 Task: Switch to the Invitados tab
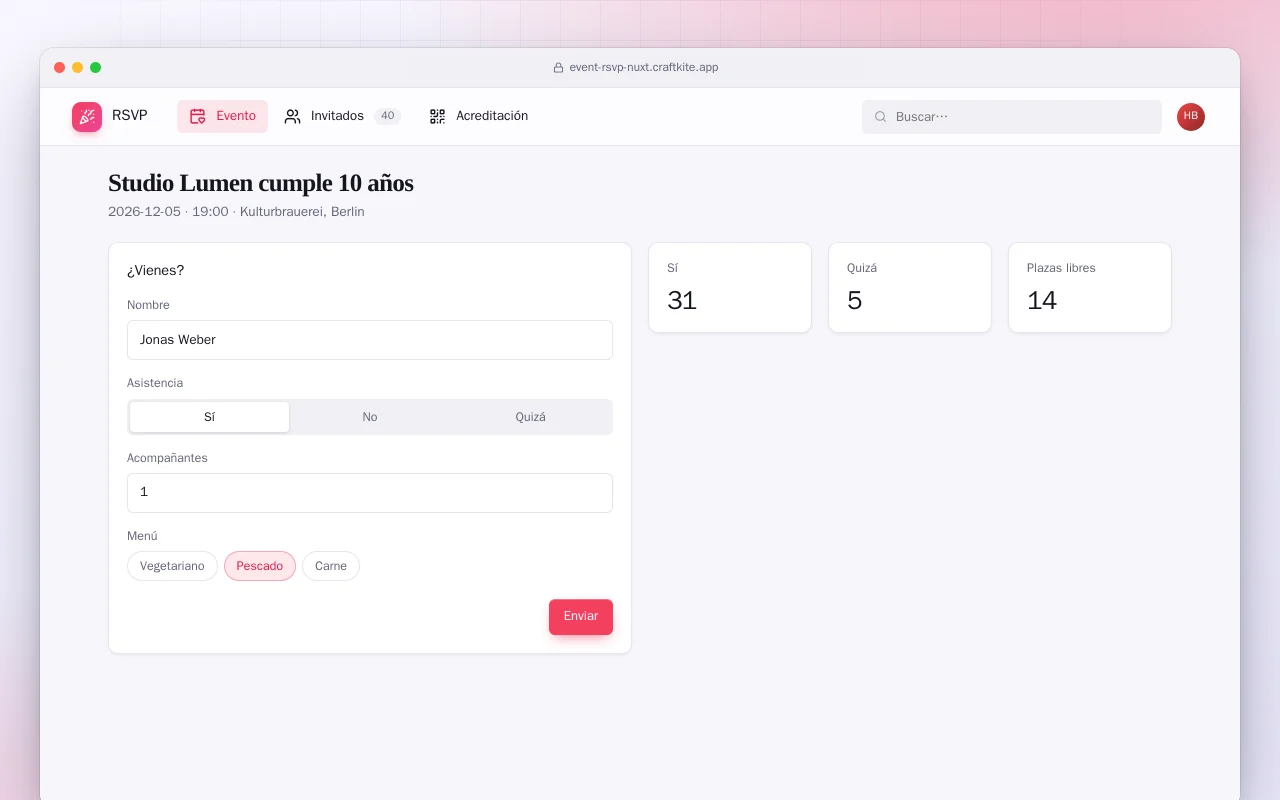click(342, 116)
